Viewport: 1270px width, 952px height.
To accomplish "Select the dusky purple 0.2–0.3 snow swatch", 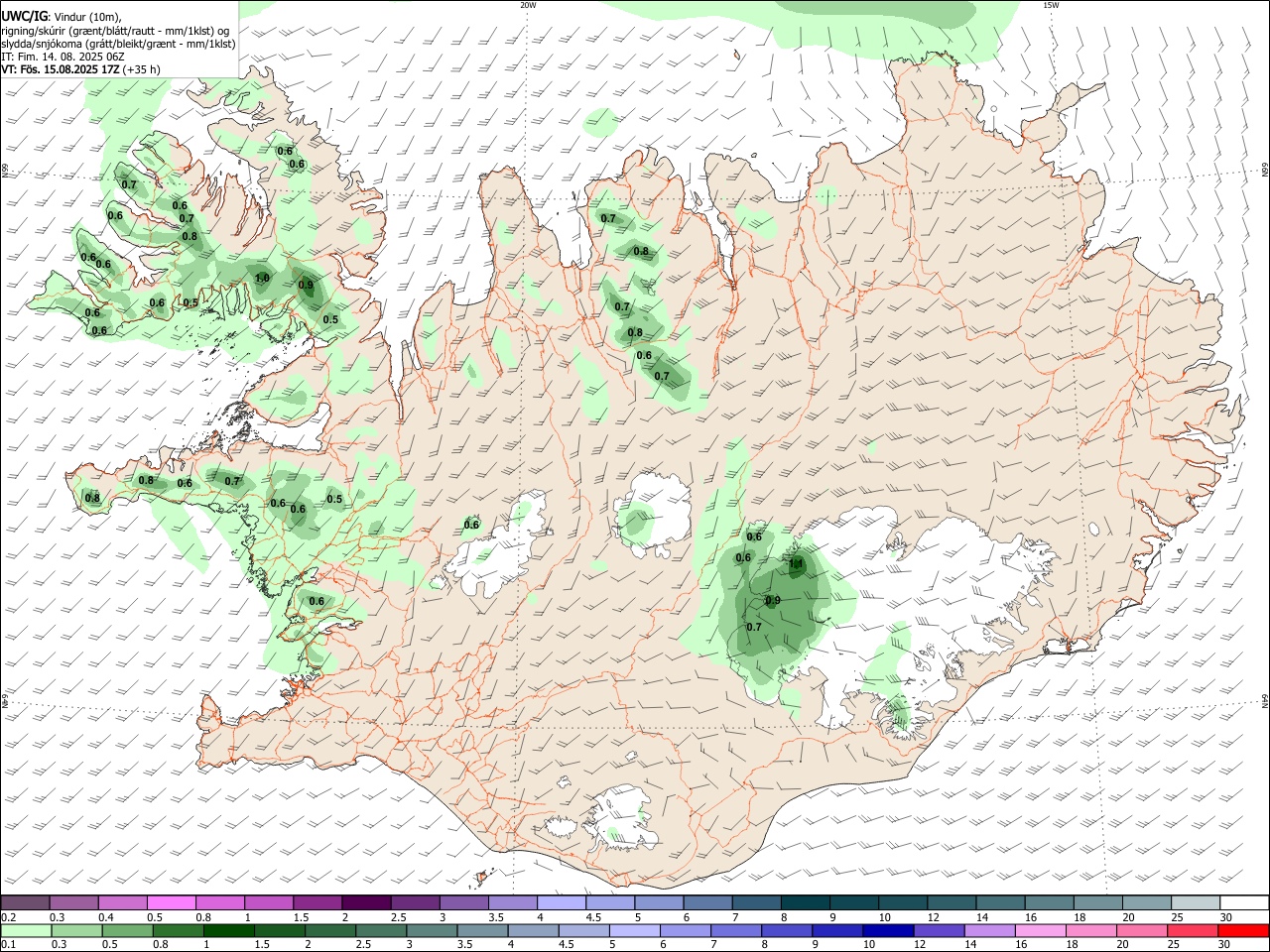I will click(x=26, y=903).
